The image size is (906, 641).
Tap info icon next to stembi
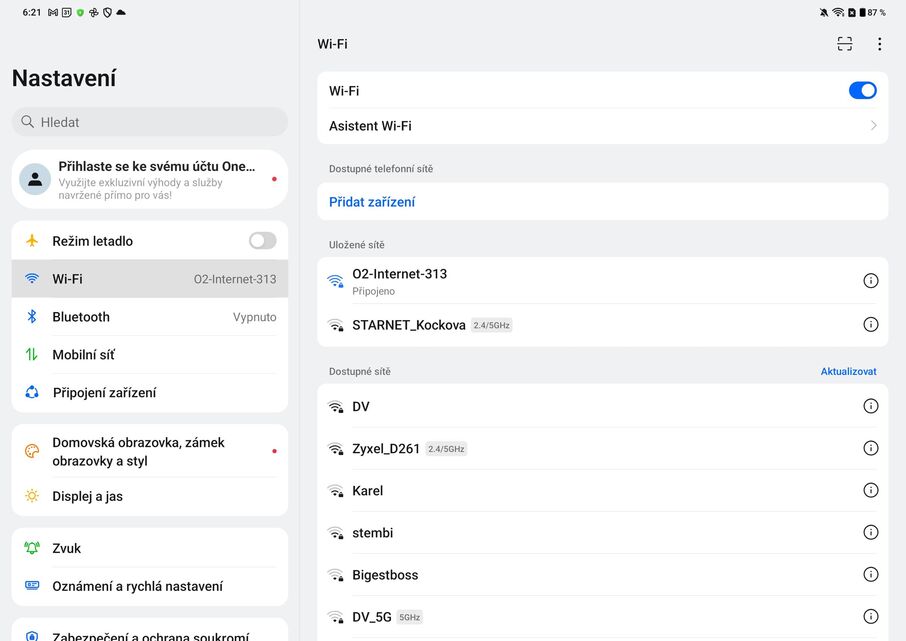pos(870,532)
